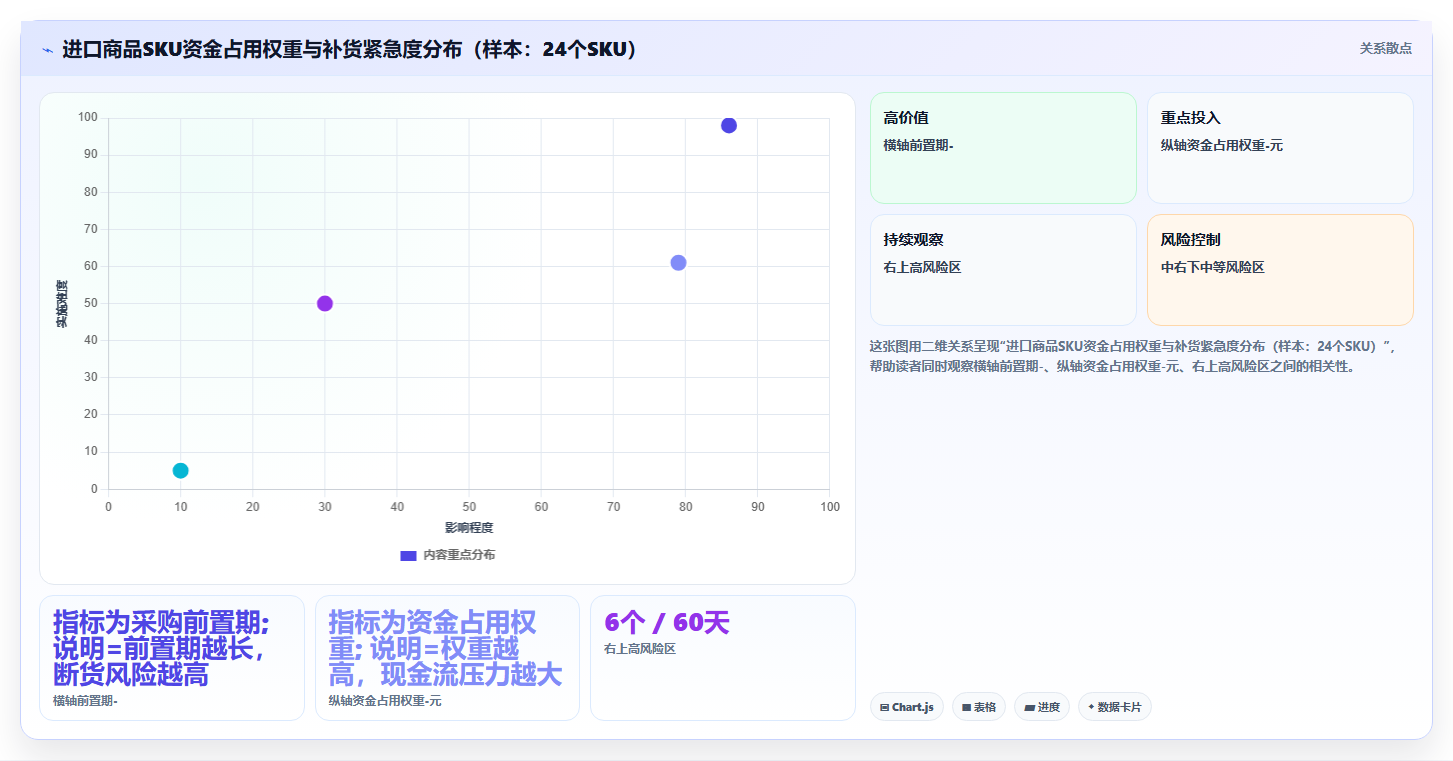Click the 进度 tag icon
The height and width of the screenshot is (761, 1453).
coord(1029,707)
